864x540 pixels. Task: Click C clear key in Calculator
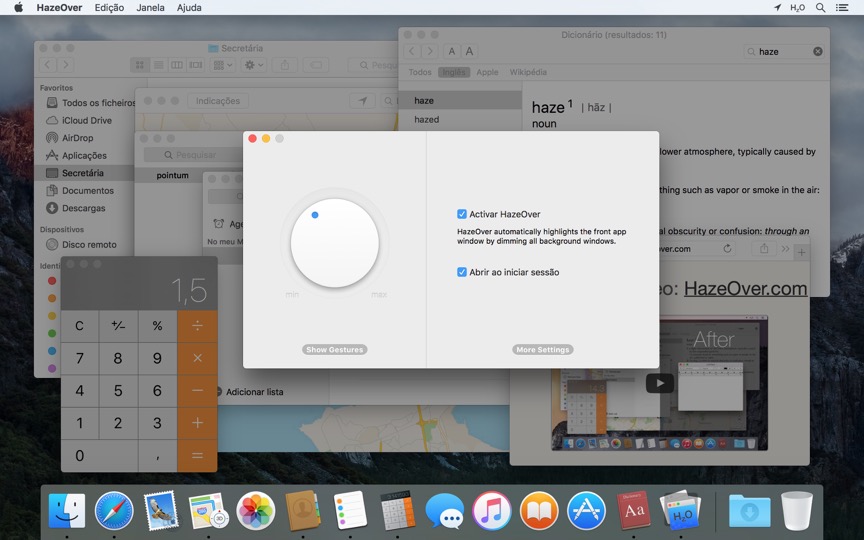tap(79, 326)
